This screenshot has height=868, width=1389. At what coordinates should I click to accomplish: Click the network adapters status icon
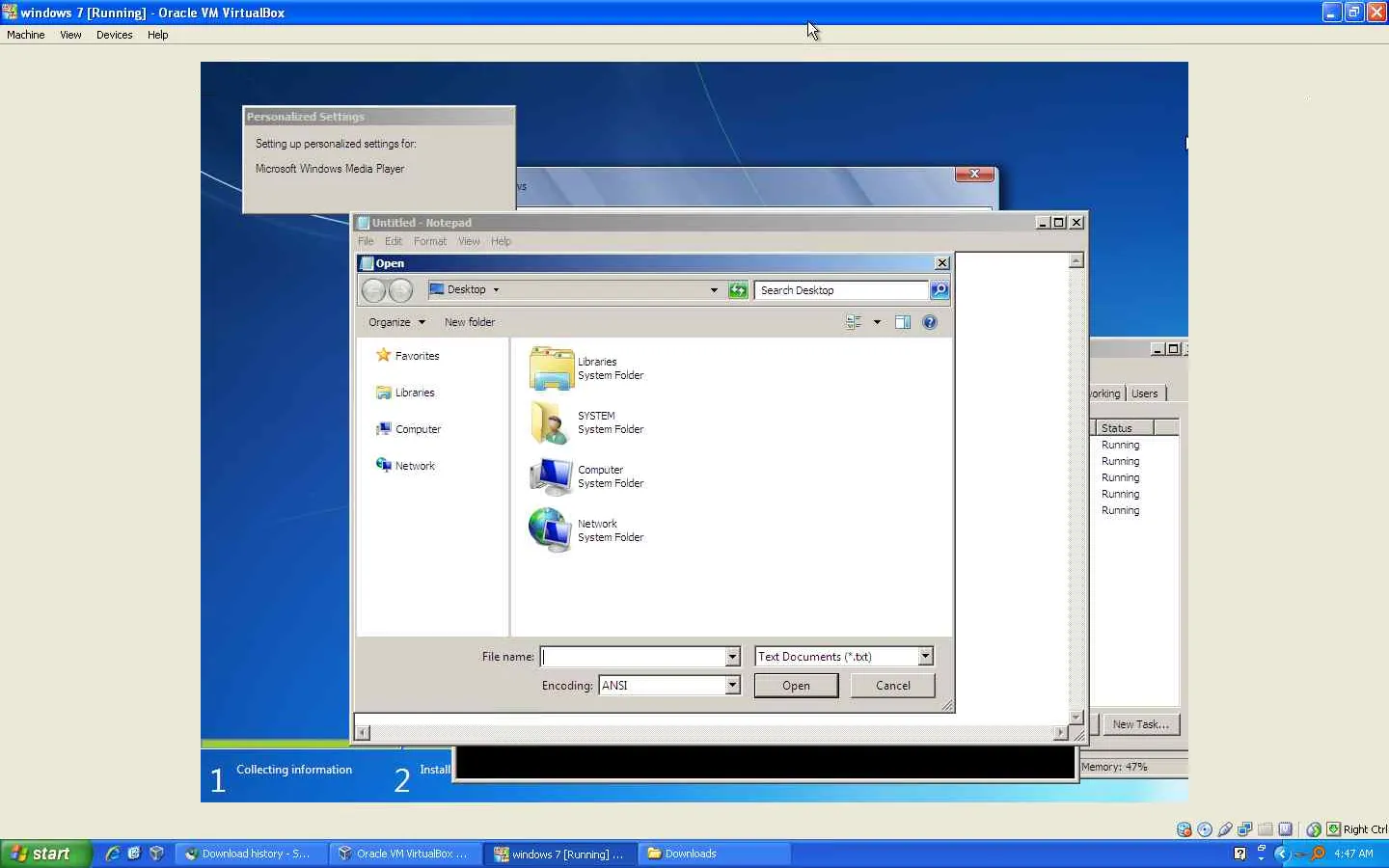click(1245, 829)
